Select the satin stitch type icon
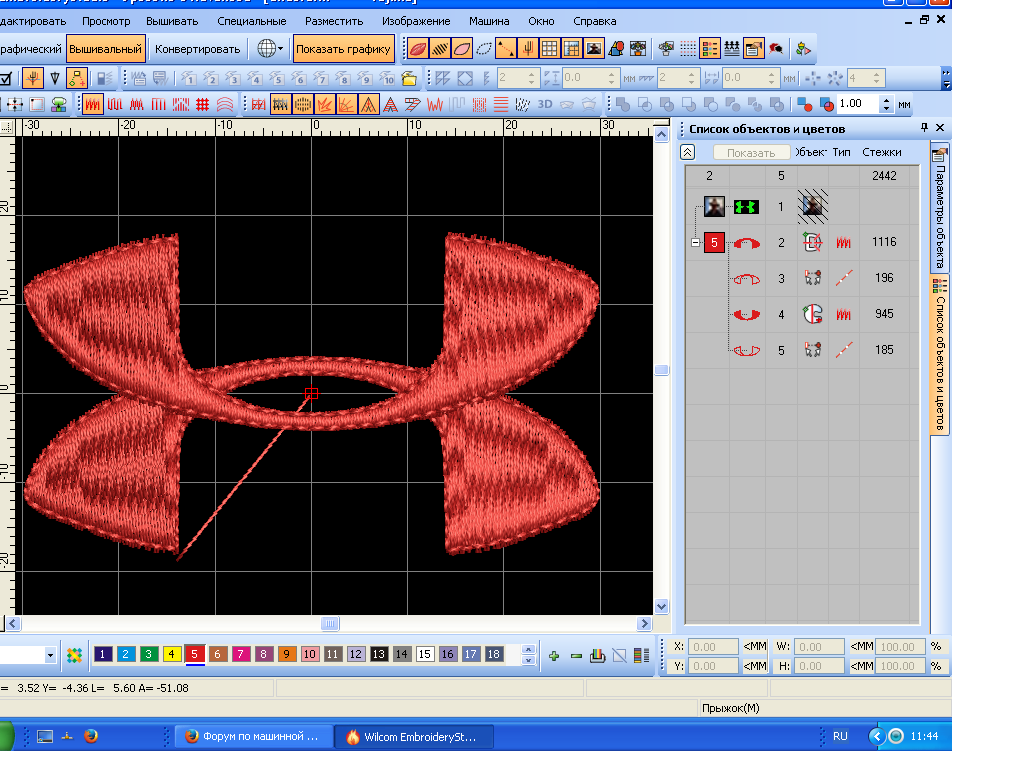This screenshot has width=1024, height=768. 92,104
